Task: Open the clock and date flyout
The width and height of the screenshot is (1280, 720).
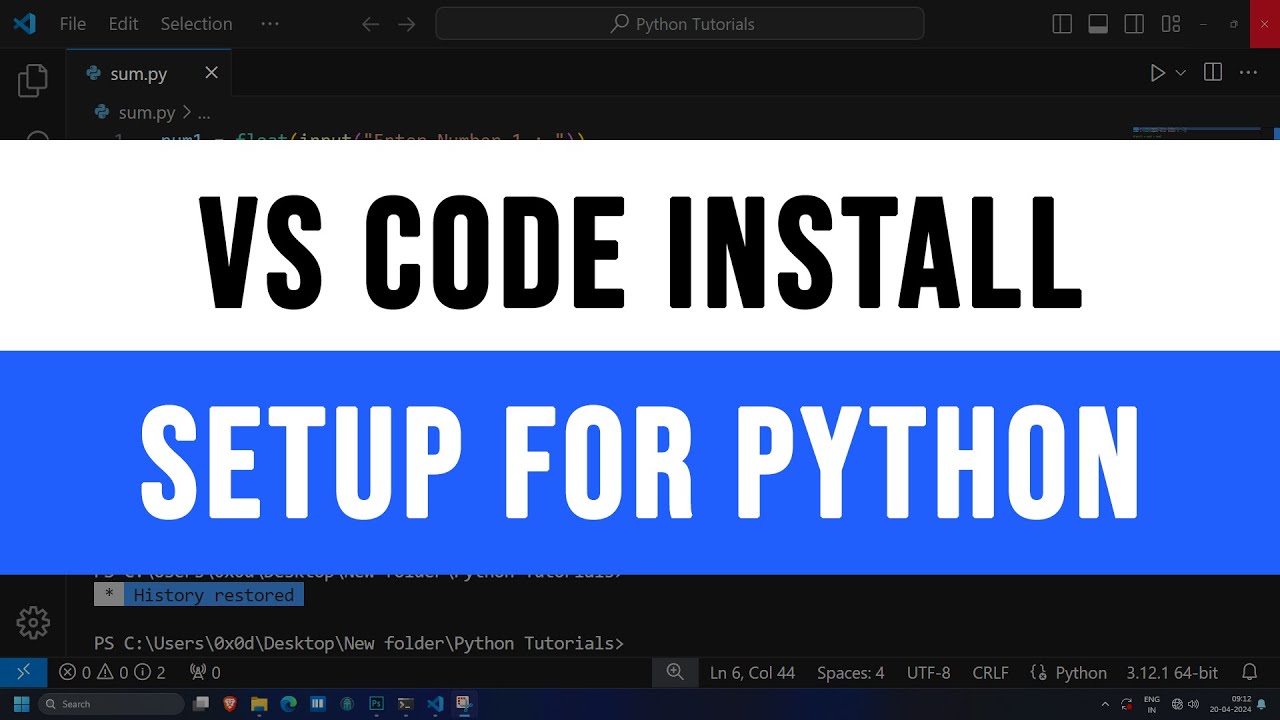Action: pos(1230,704)
